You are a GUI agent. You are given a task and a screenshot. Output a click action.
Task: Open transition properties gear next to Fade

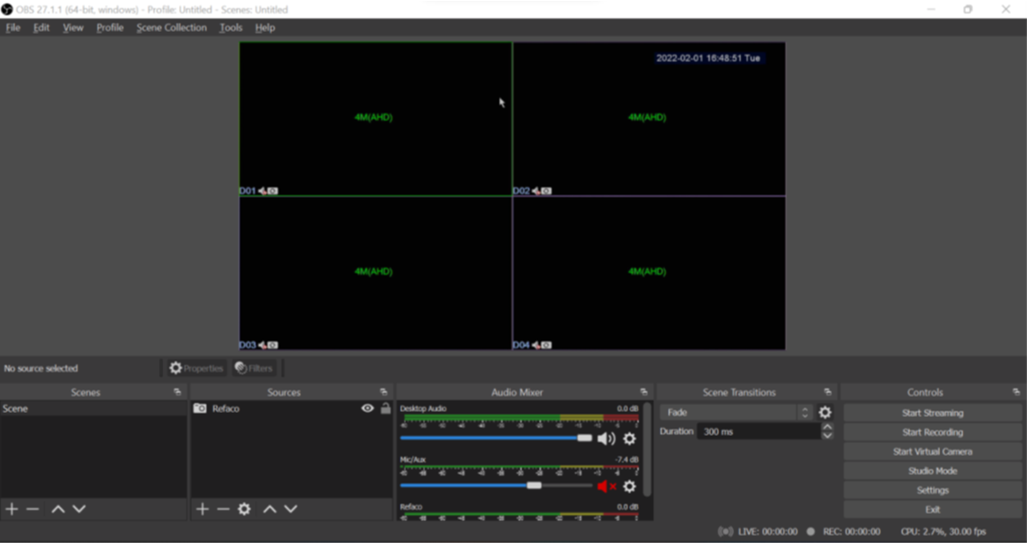pos(825,412)
